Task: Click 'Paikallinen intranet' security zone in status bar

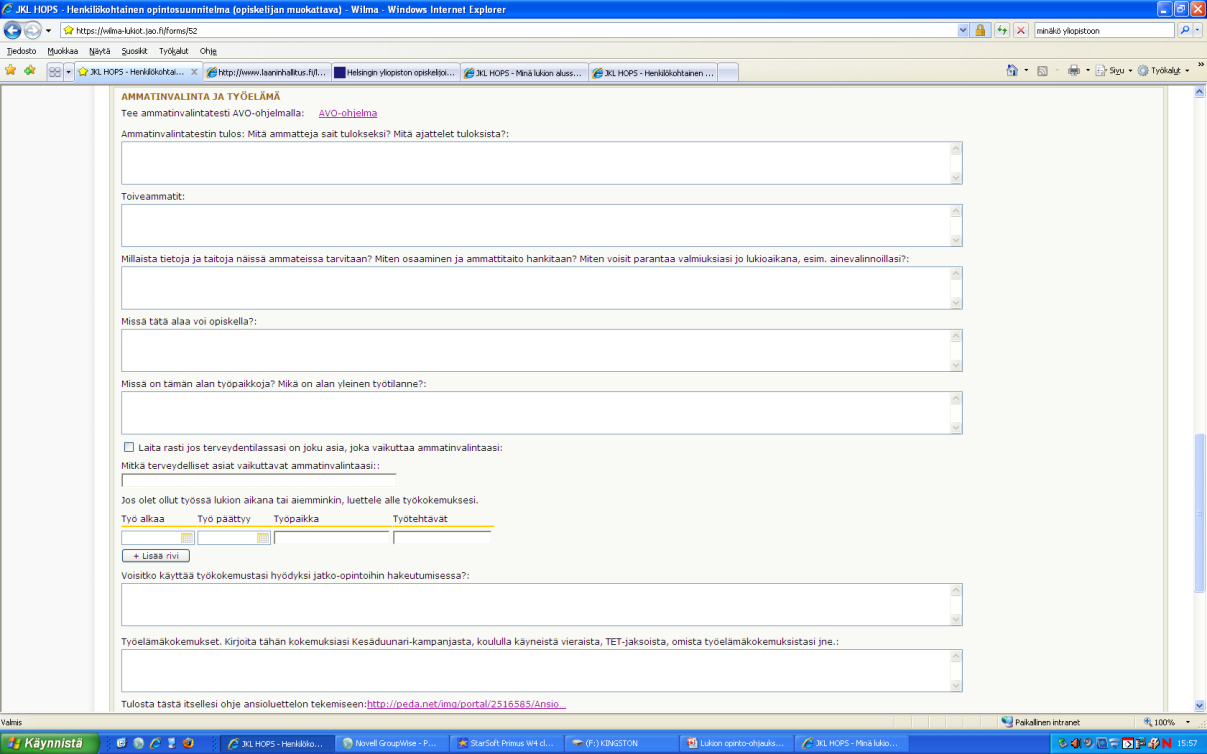Action: (1042, 722)
